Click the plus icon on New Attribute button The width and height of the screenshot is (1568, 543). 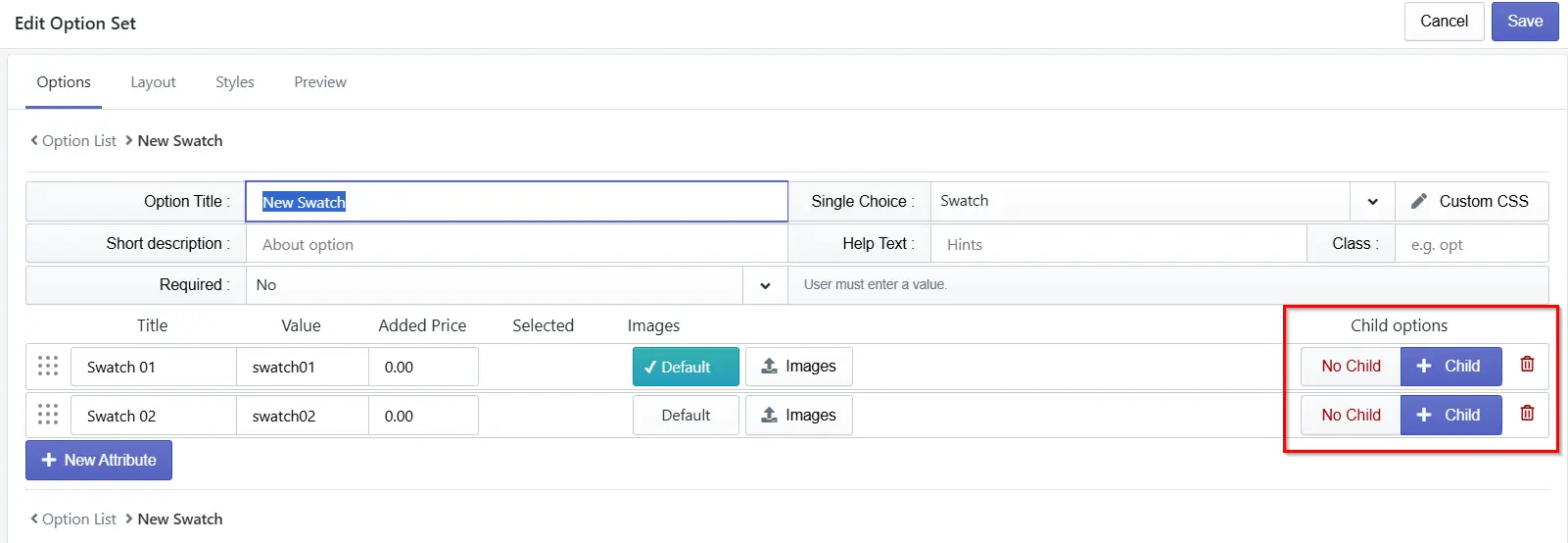[x=49, y=460]
